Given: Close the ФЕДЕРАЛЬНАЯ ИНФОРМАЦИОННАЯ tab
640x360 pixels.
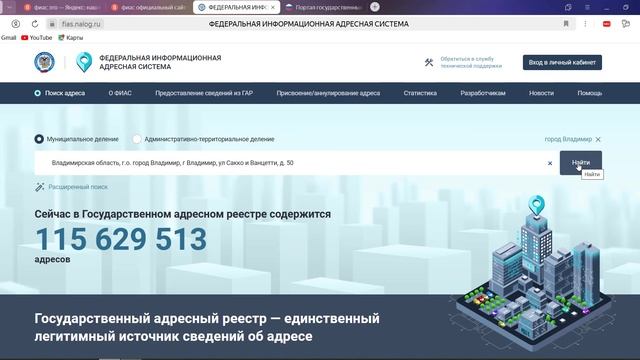Looking at the screenshot, I should pos(273,7).
